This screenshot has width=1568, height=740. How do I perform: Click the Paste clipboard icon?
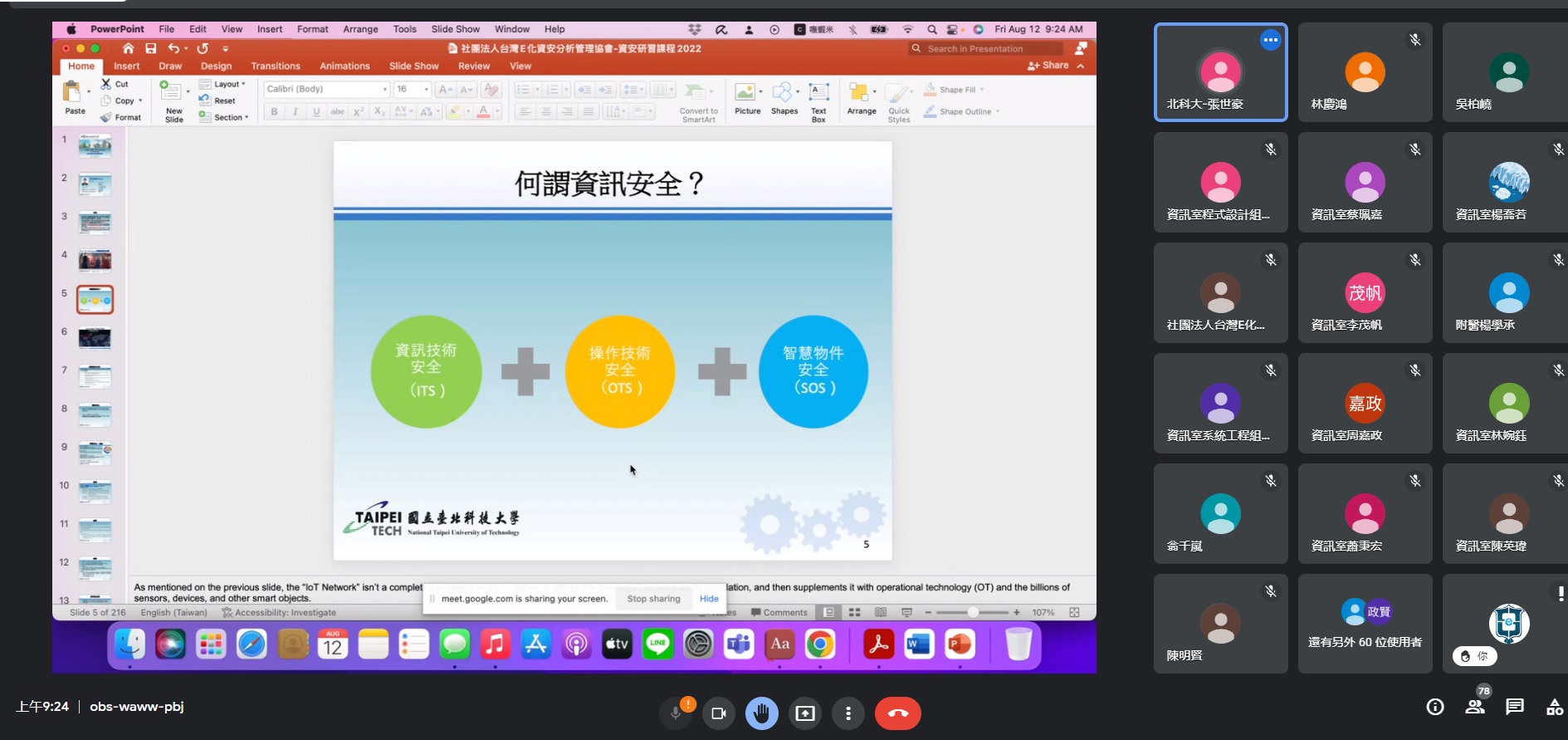tap(72, 91)
